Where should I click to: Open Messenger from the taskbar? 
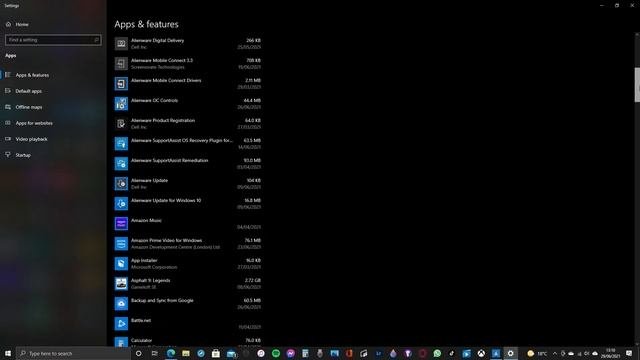[291, 353]
